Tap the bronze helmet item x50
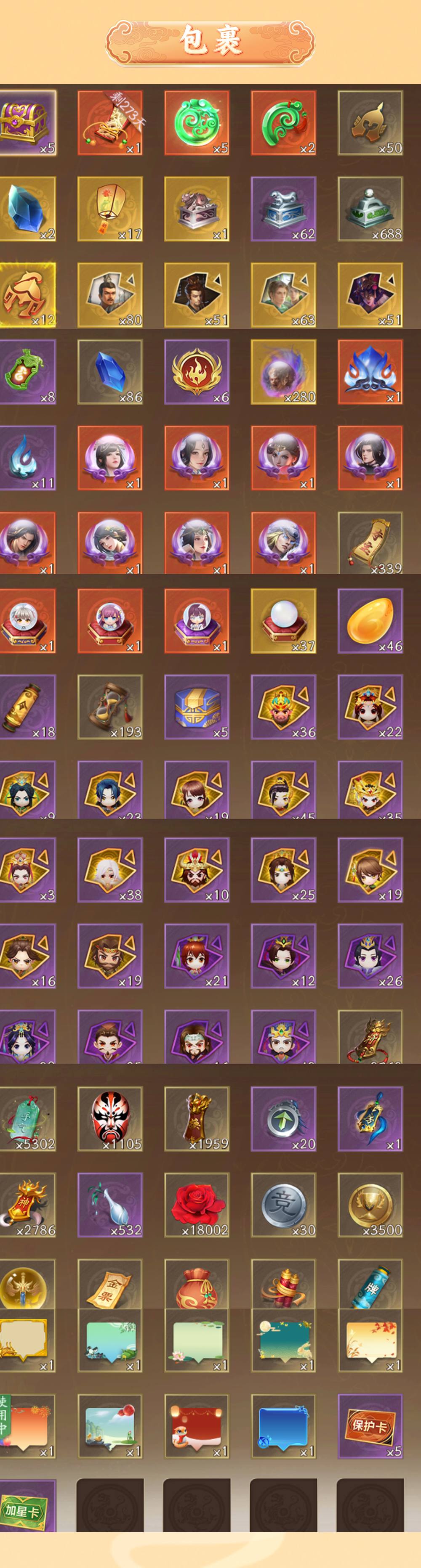 [x=370, y=123]
